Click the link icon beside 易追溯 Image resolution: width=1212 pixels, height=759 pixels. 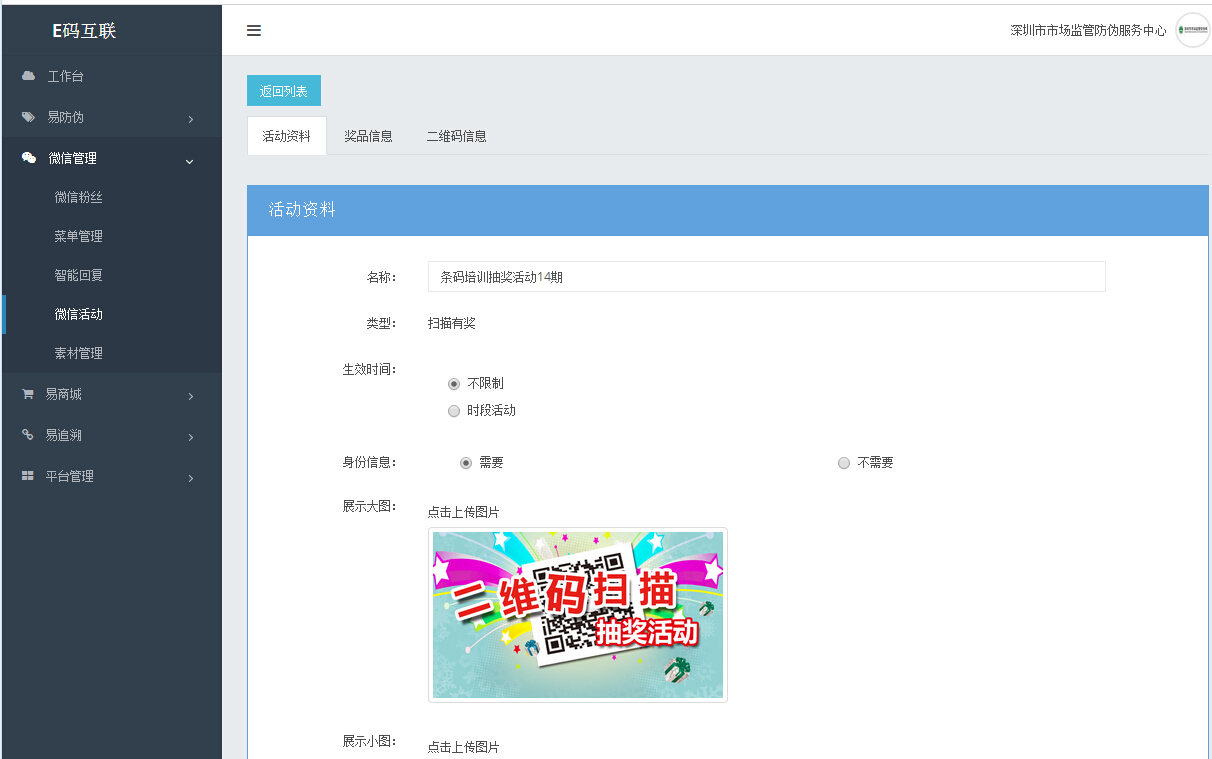(x=28, y=435)
